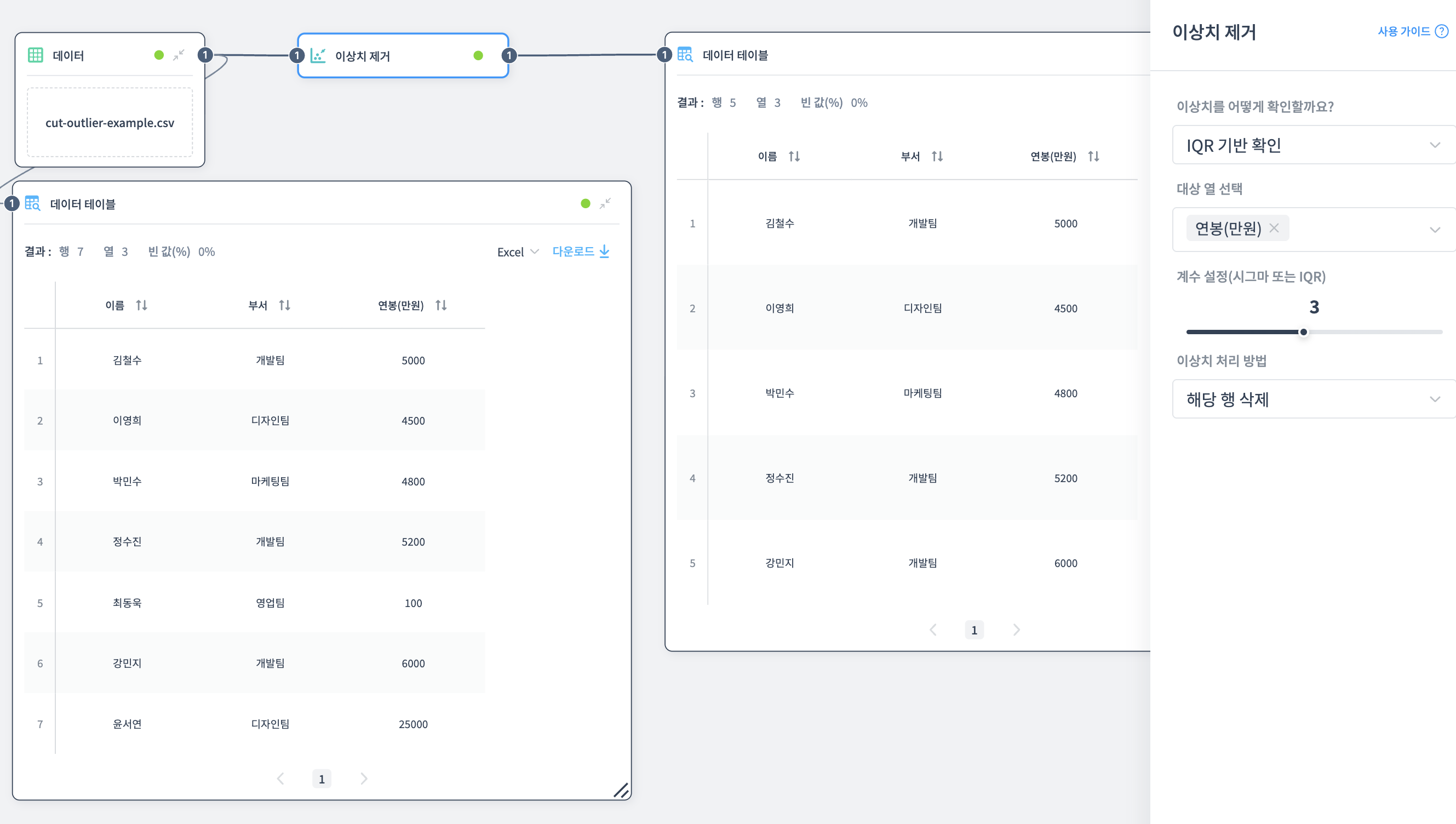The image size is (1456, 824).
Task: Select page 1 in right table pagination
Action: pyautogui.click(x=973, y=630)
